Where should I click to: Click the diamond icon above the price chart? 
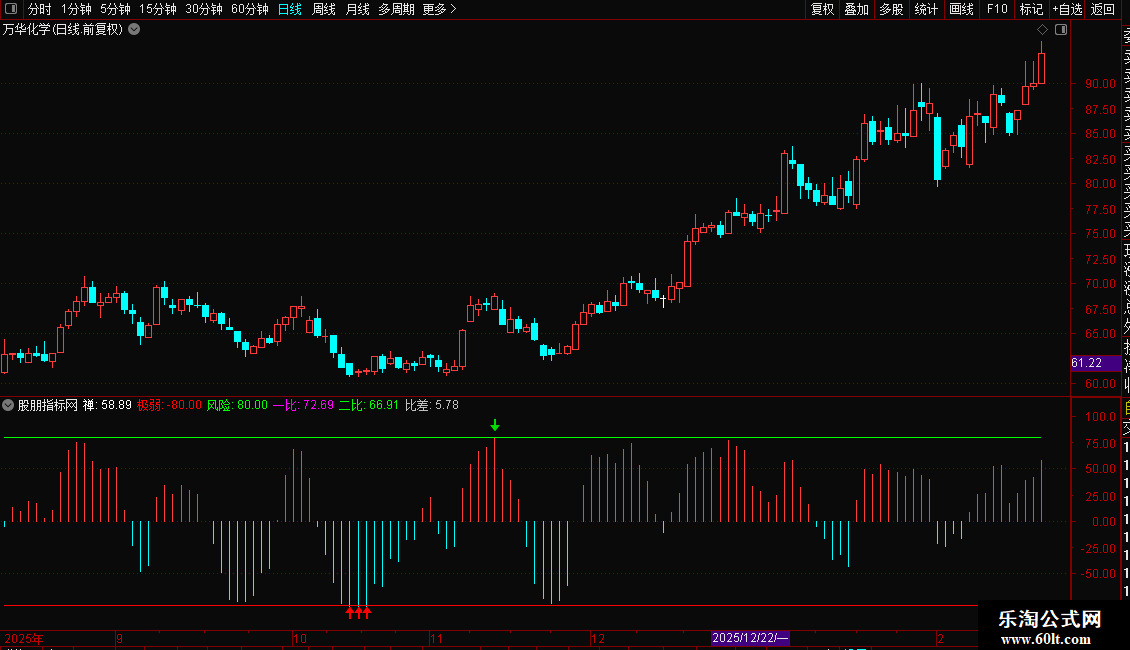click(x=1042, y=30)
